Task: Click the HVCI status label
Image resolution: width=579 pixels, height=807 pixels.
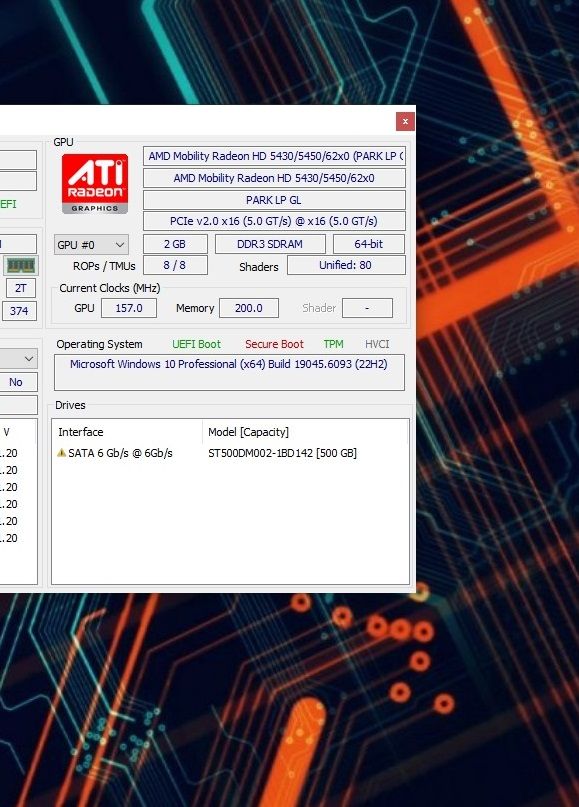Action: [x=377, y=344]
